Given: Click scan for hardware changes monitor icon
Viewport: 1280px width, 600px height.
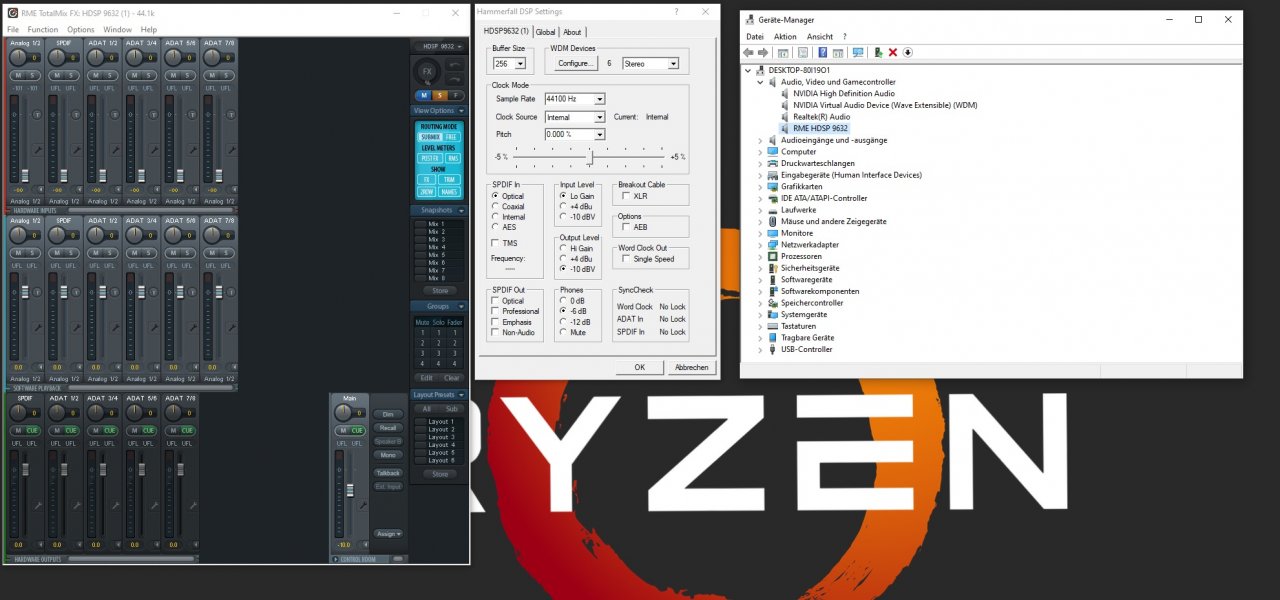Looking at the screenshot, I should click(x=858, y=52).
